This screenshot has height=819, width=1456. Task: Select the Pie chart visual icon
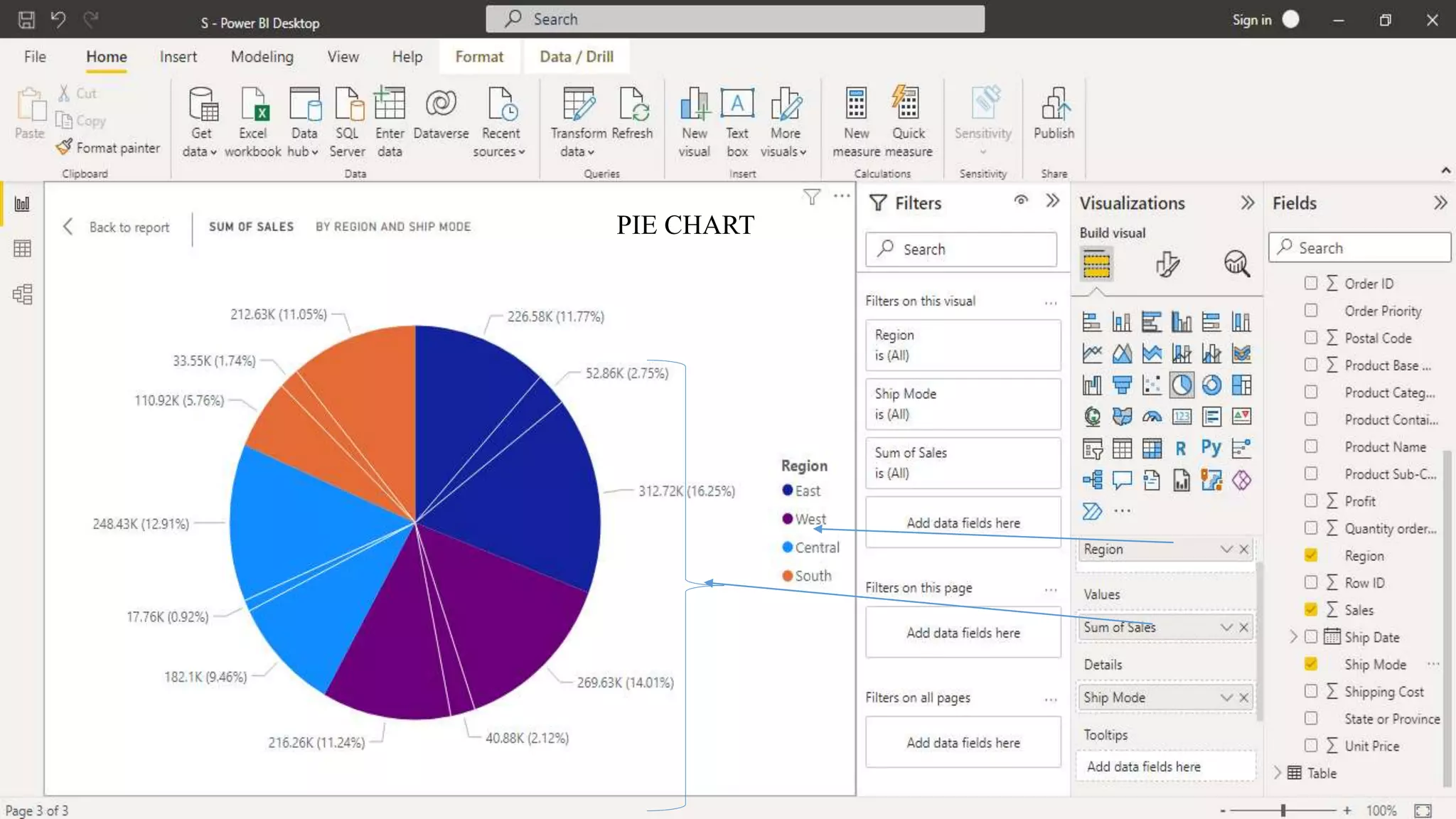click(x=1182, y=385)
